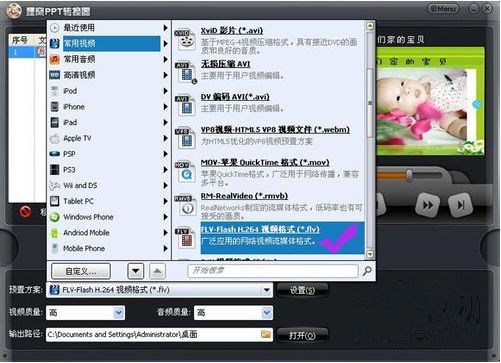
Task: Click the 打开(O) open button
Action: 302,335
